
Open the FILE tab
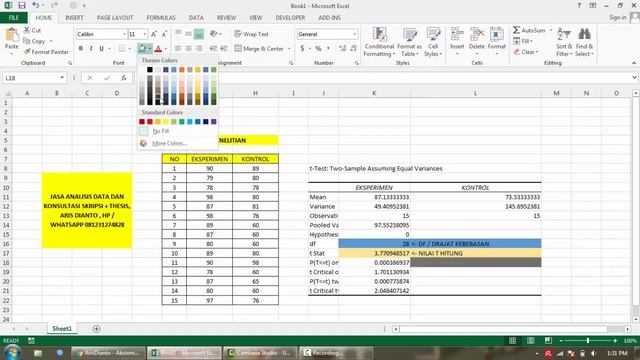pyautogui.click(x=14, y=18)
